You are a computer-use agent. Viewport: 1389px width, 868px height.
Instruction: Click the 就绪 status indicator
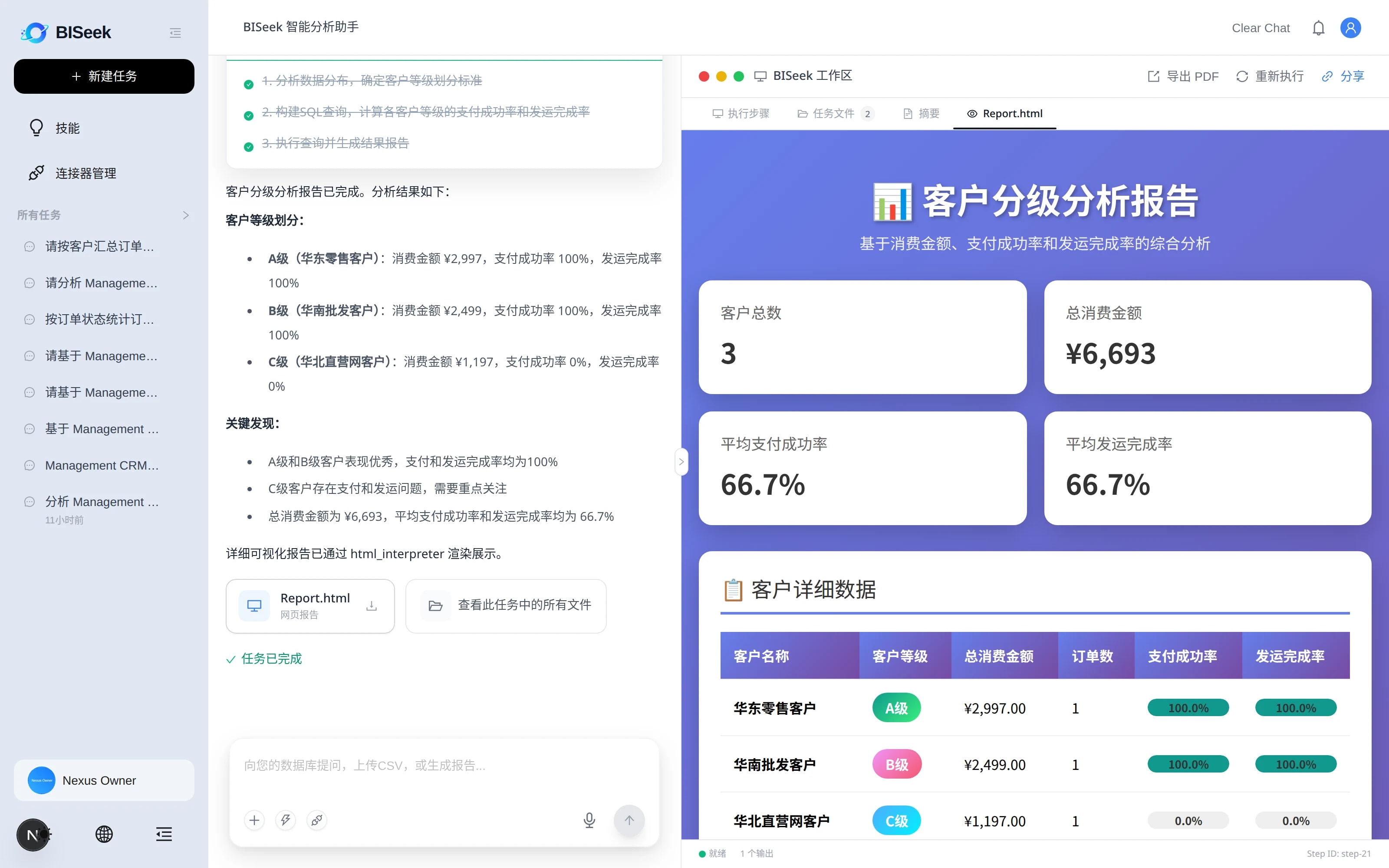pyautogui.click(x=712, y=854)
